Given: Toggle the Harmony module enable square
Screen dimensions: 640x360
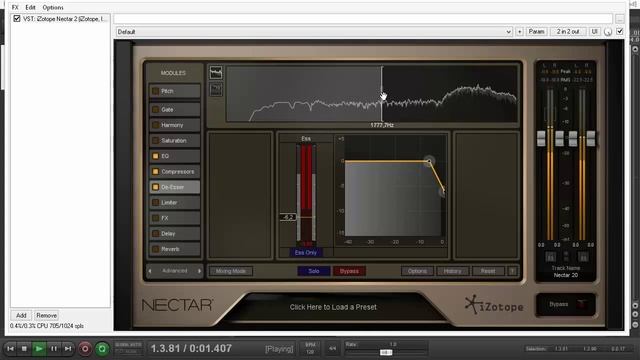Looking at the screenshot, I should coord(156,125).
